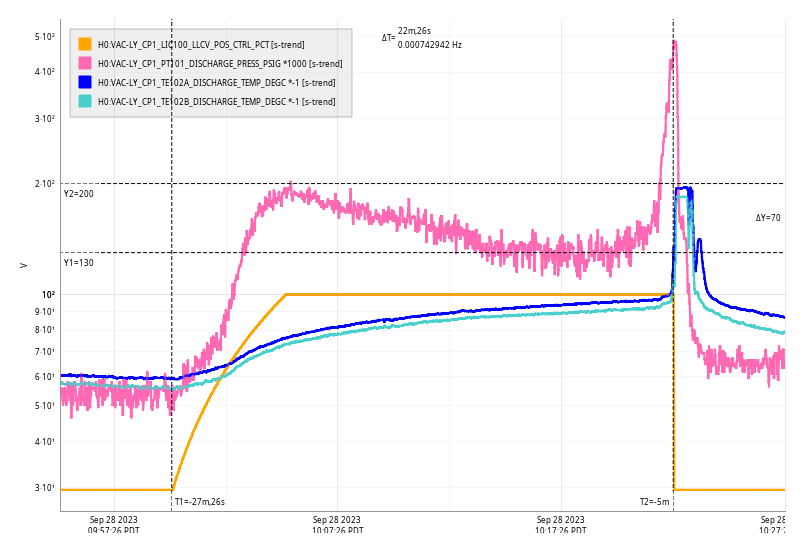Screen dimensions: 804x551
Task: Click the ΔY=70 readout
Action: pyautogui.click(x=768, y=218)
